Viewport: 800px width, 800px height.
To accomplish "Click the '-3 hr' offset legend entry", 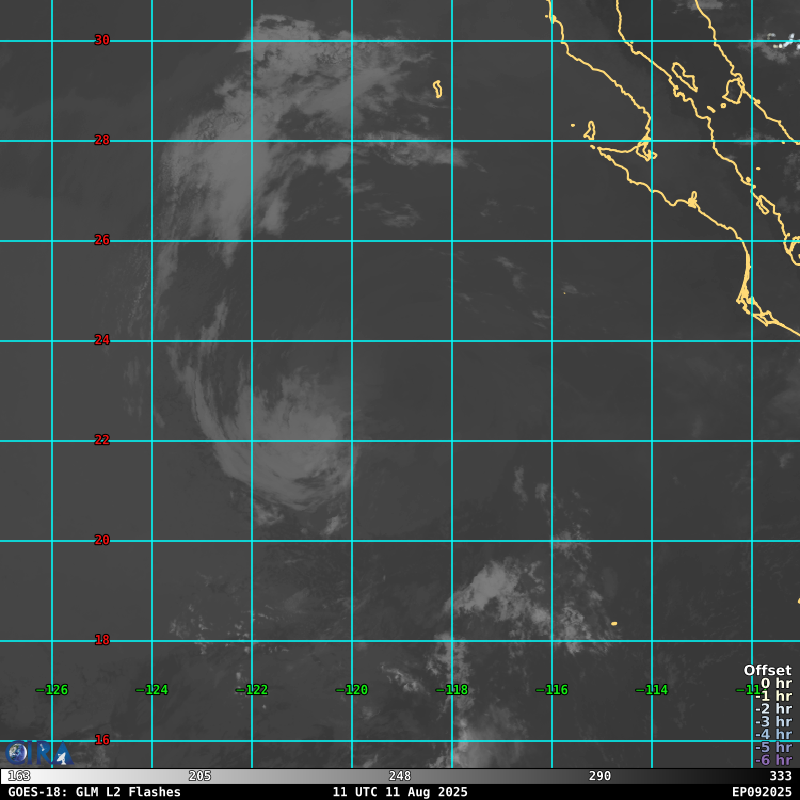I will (x=774, y=721).
